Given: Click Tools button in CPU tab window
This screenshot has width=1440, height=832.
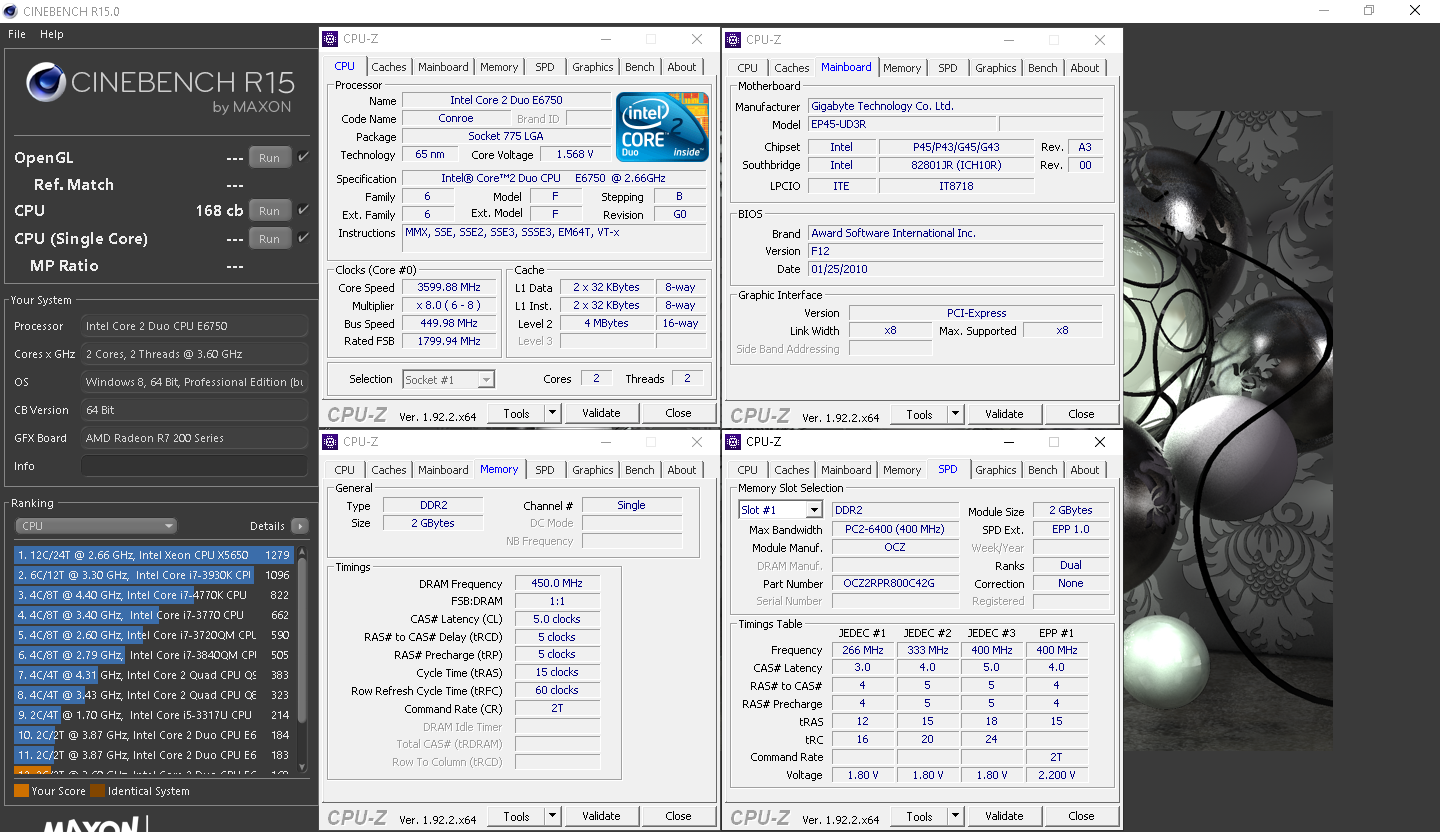Looking at the screenshot, I should 516,413.
